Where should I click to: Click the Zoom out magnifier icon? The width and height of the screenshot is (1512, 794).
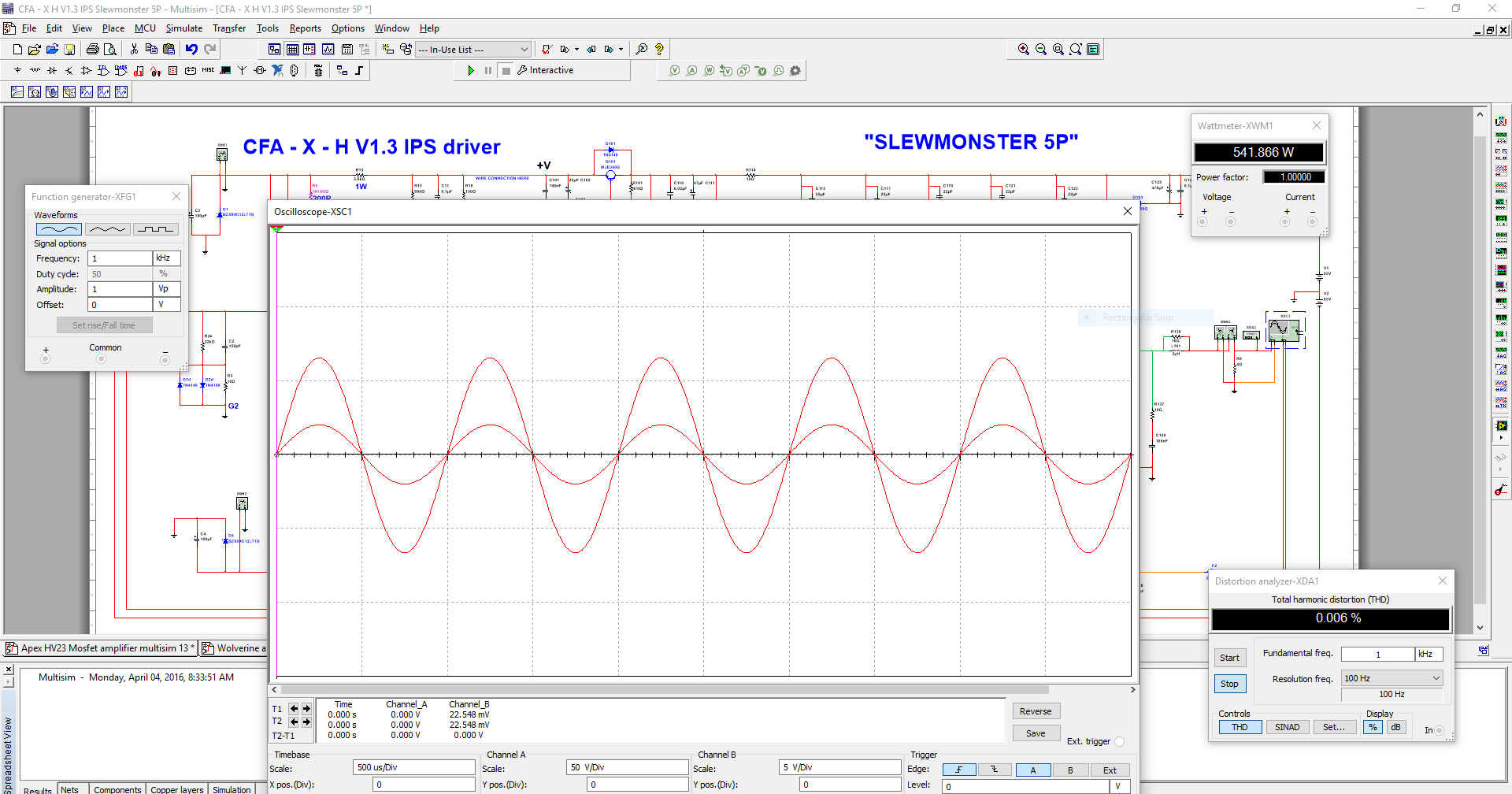tap(1040, 49)
